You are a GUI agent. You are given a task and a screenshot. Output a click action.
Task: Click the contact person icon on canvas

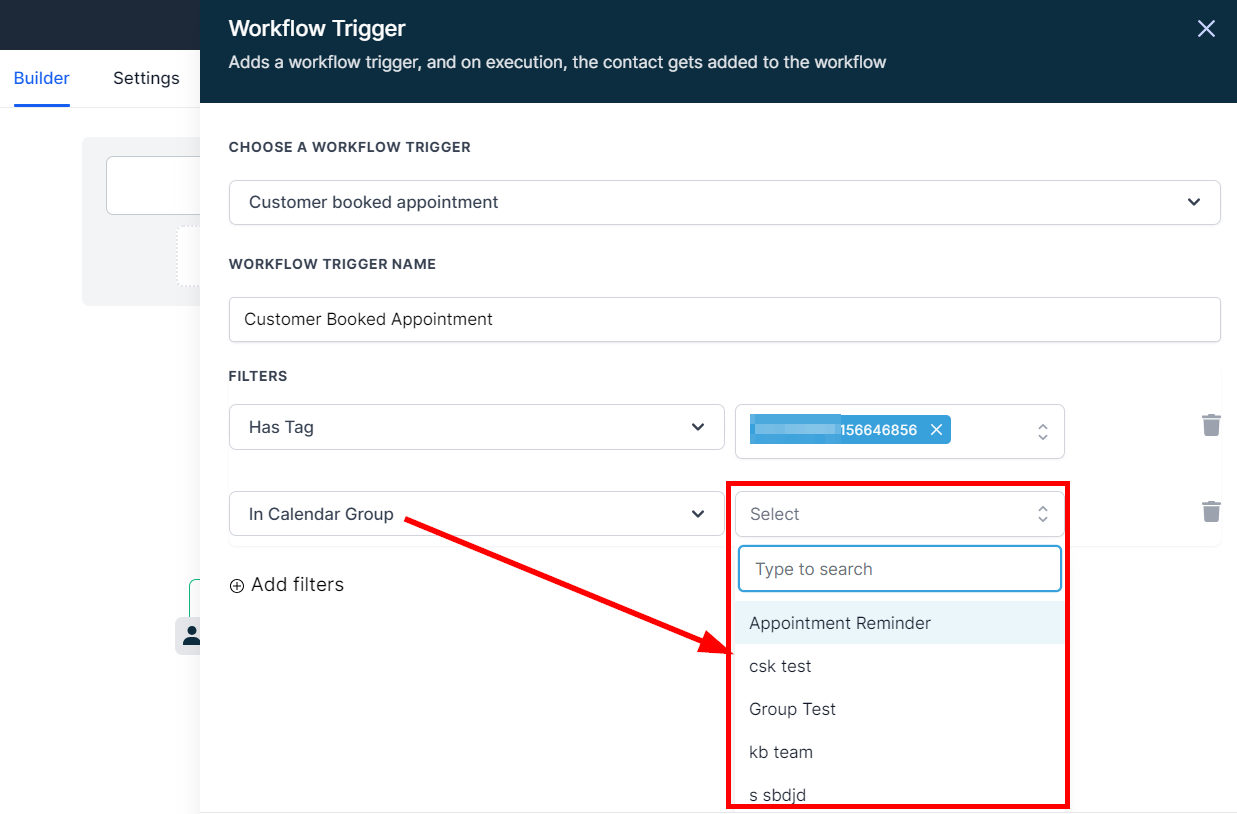pyautogui.click(x=190, y=635)
